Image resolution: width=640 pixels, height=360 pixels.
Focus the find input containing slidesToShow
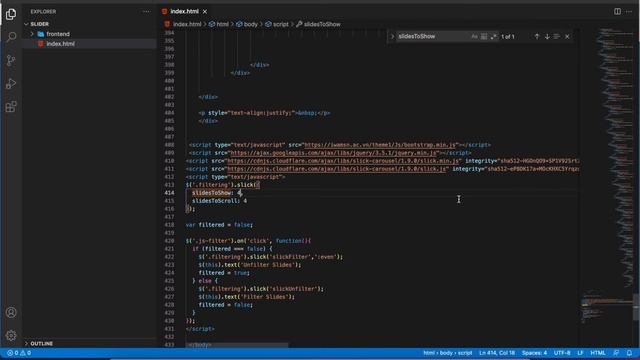[433, 36]
